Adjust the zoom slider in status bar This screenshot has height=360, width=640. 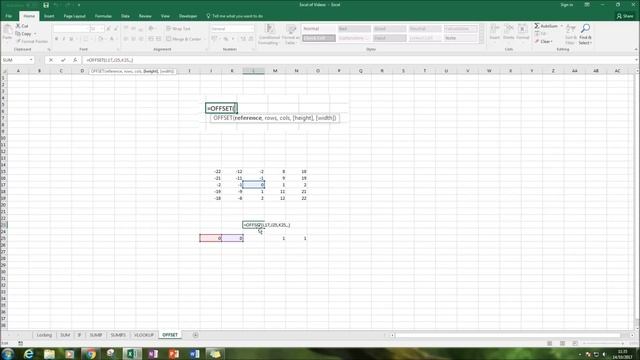click(604, 343)
